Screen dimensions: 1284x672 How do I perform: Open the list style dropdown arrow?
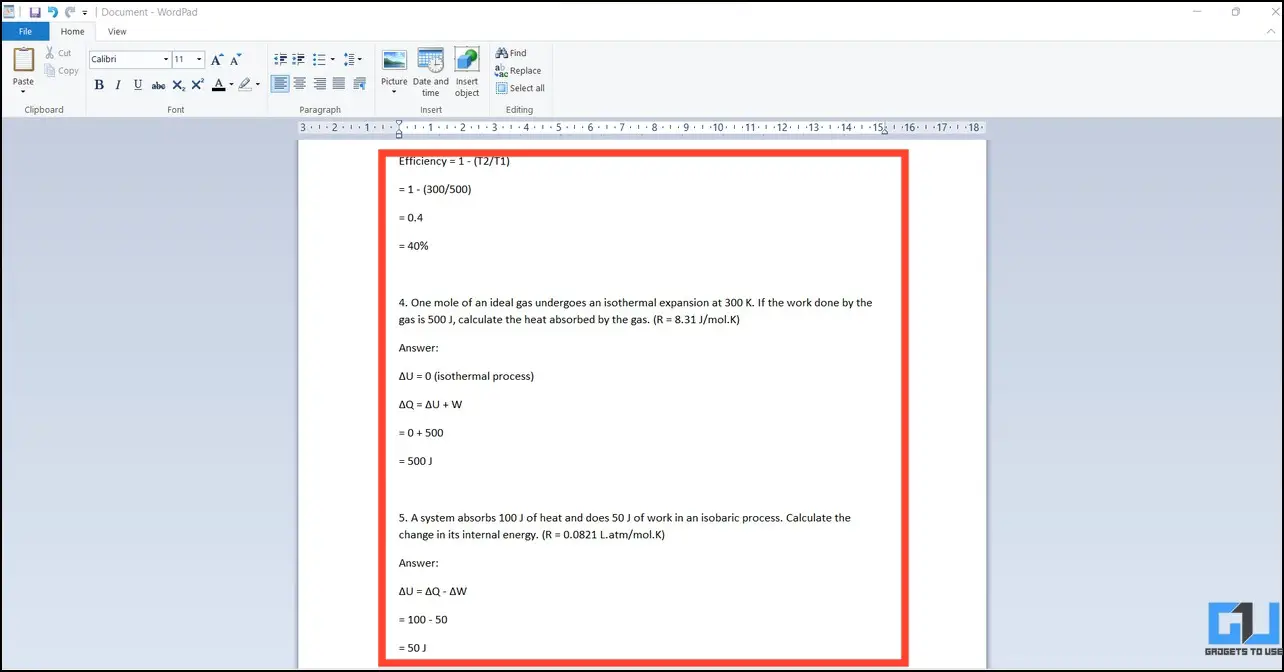click(x=333, y=59)
